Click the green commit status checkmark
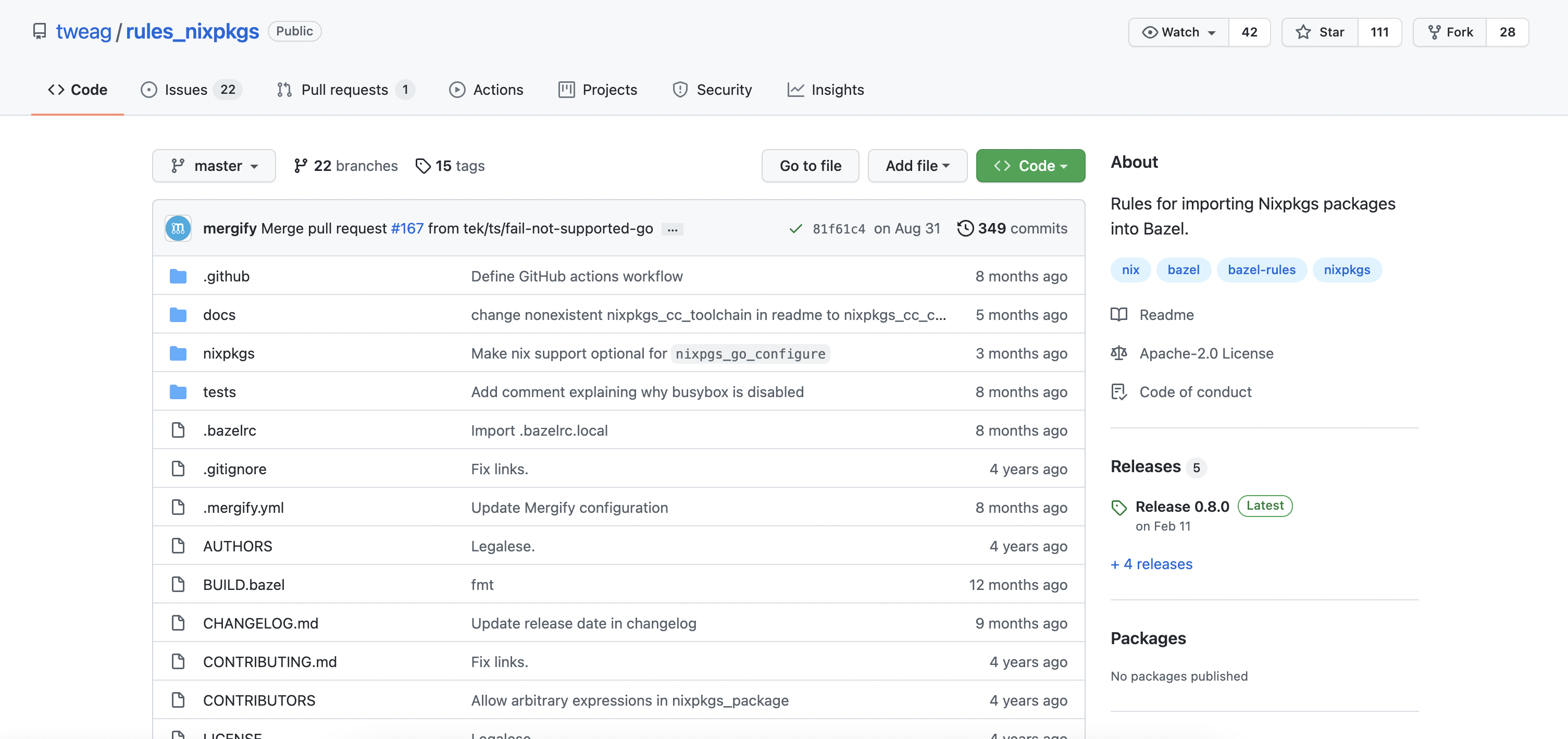The image size is (1568, 739). pyautogui.click(x=795, y=229)
